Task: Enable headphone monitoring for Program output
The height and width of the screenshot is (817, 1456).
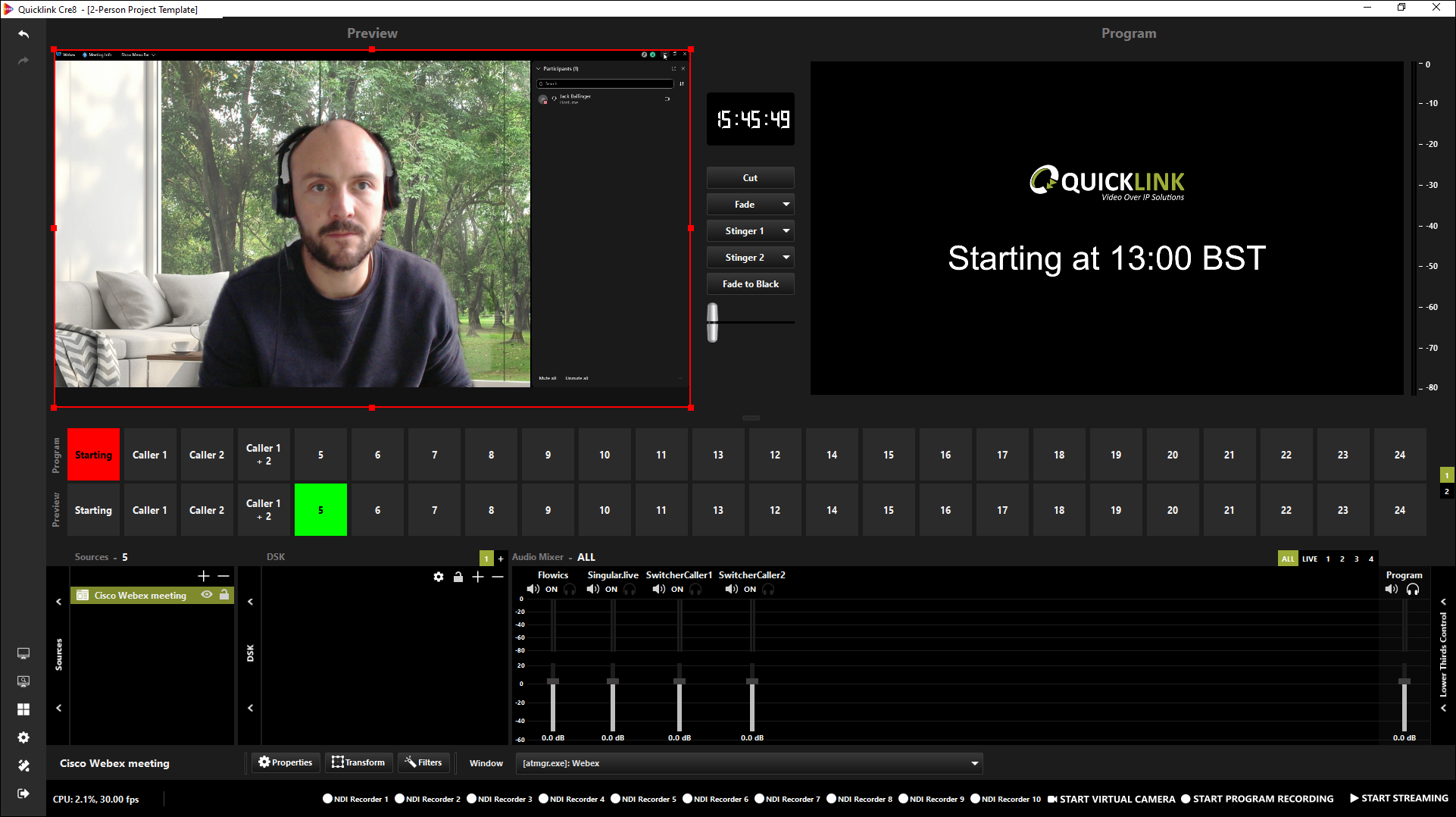Action: pos(1413,589)
